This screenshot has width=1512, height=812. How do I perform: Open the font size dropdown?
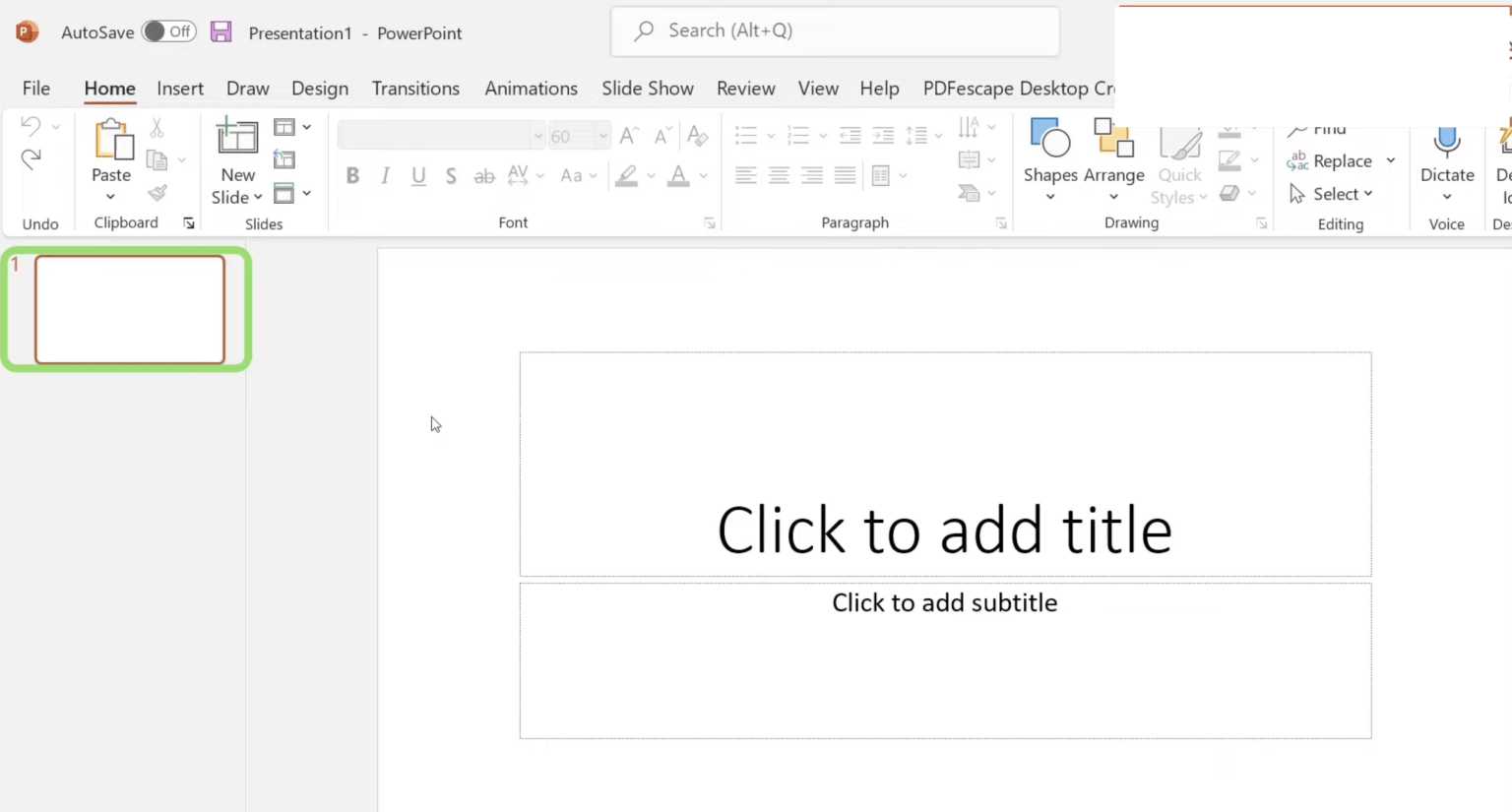click(x=604, y=136)
